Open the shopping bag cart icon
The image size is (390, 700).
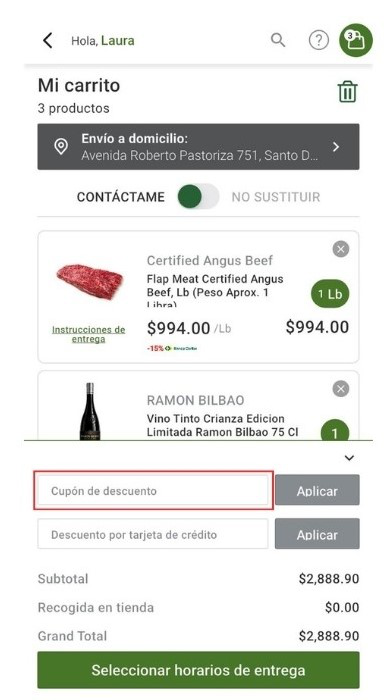coord(356,40)
